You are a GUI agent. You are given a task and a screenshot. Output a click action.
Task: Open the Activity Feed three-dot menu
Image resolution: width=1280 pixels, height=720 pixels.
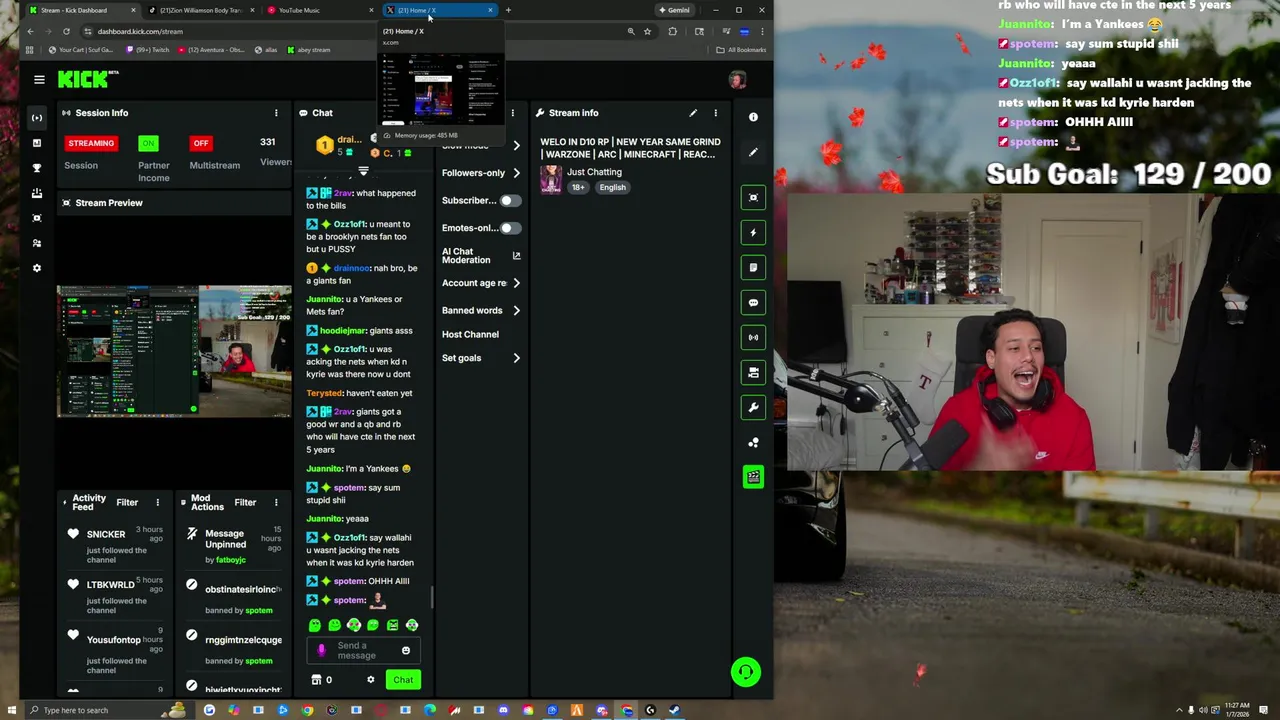point(157,502)
